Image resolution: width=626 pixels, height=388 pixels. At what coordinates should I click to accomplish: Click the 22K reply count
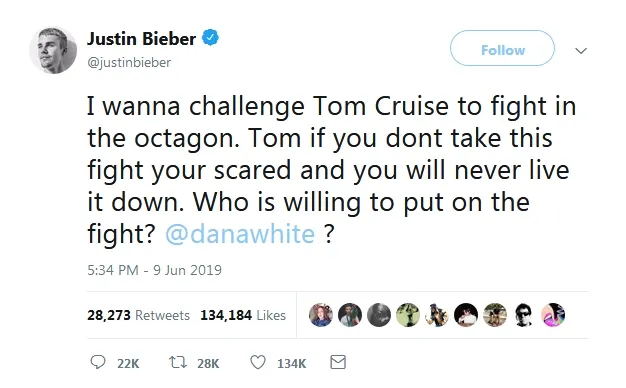tap(128, 364)
